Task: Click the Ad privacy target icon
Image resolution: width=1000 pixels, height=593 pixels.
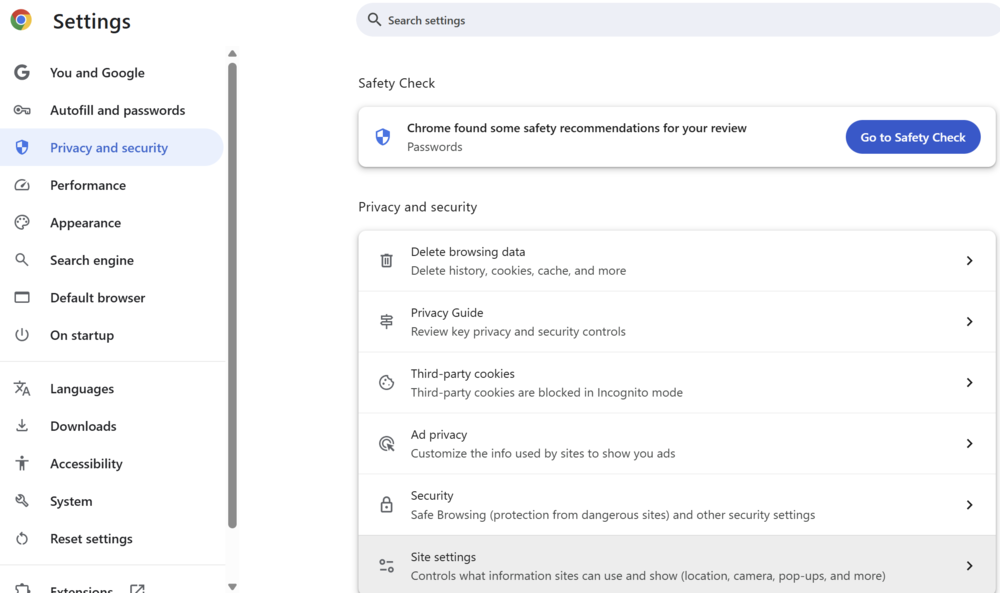Action: (x=386, y=443)
